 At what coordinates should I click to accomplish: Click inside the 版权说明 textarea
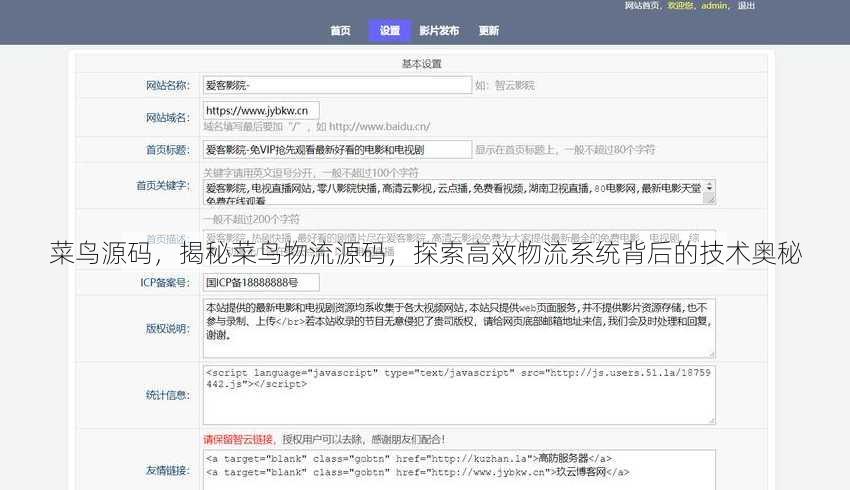459,328
